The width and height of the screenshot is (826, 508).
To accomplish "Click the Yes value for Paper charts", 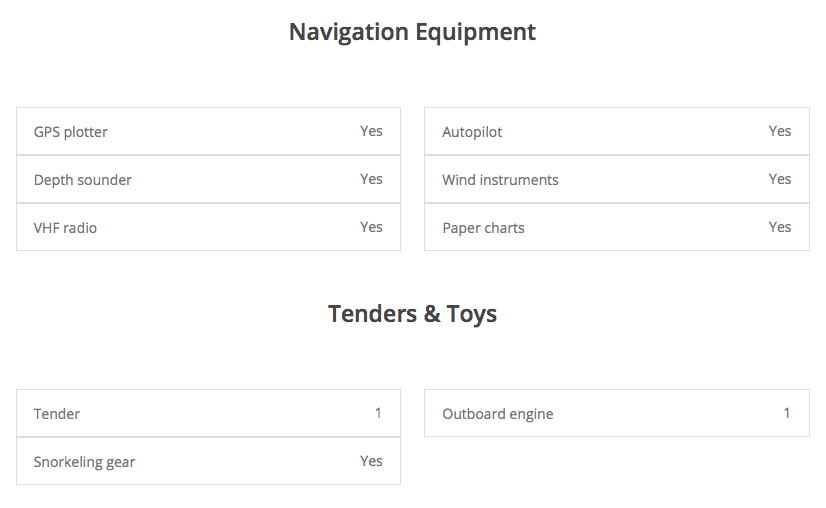I will [780, 227].
